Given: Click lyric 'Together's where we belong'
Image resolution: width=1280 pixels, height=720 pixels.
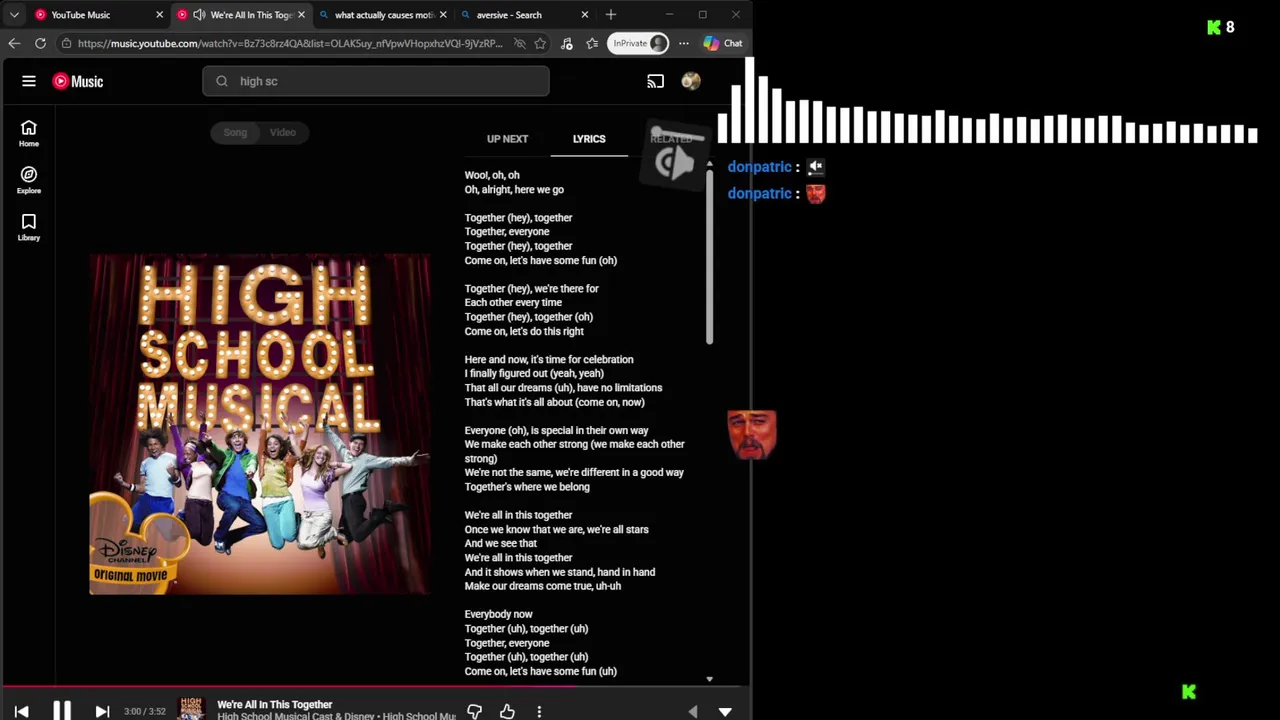Looking at the screenshot, I should [527, 487].
